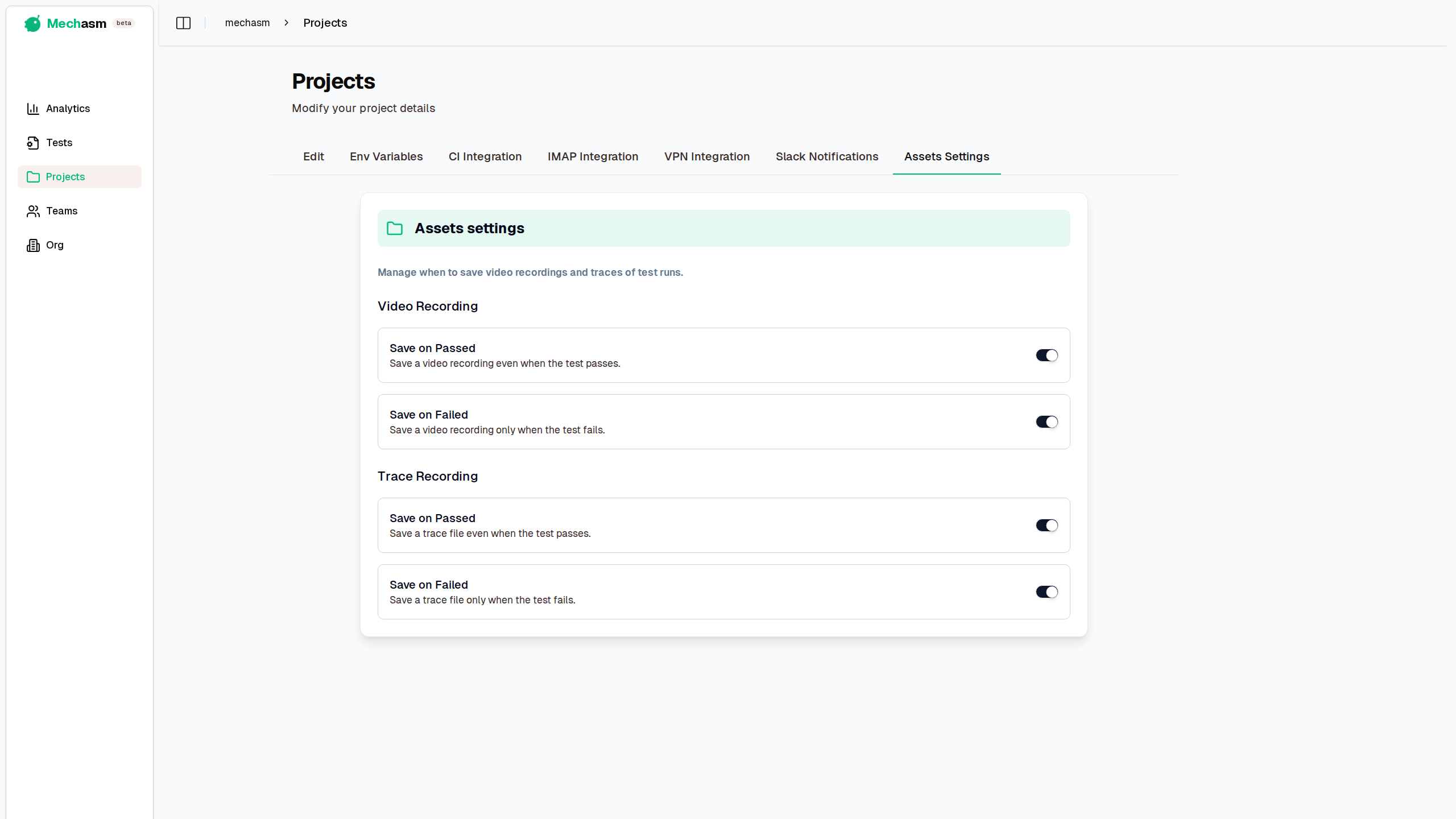Open the CI Integration tab
The width and height of the screenshot is (1456, 819).
[485, 156]
